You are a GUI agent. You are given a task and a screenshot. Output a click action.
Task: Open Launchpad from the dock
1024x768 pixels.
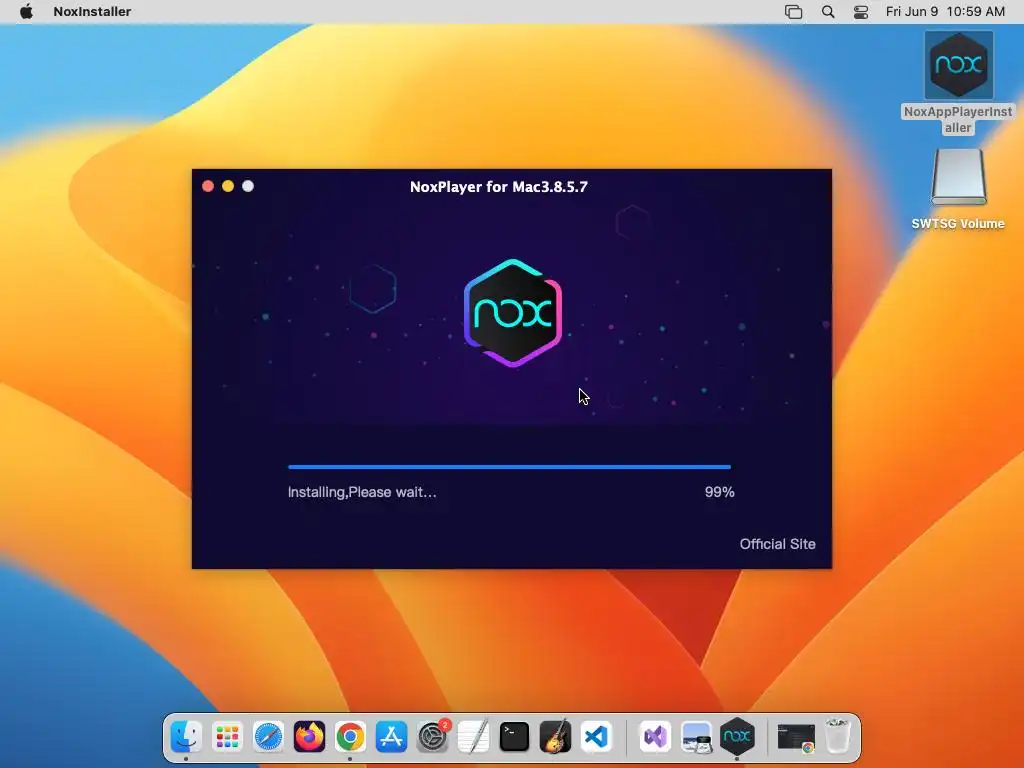point(227,737)
